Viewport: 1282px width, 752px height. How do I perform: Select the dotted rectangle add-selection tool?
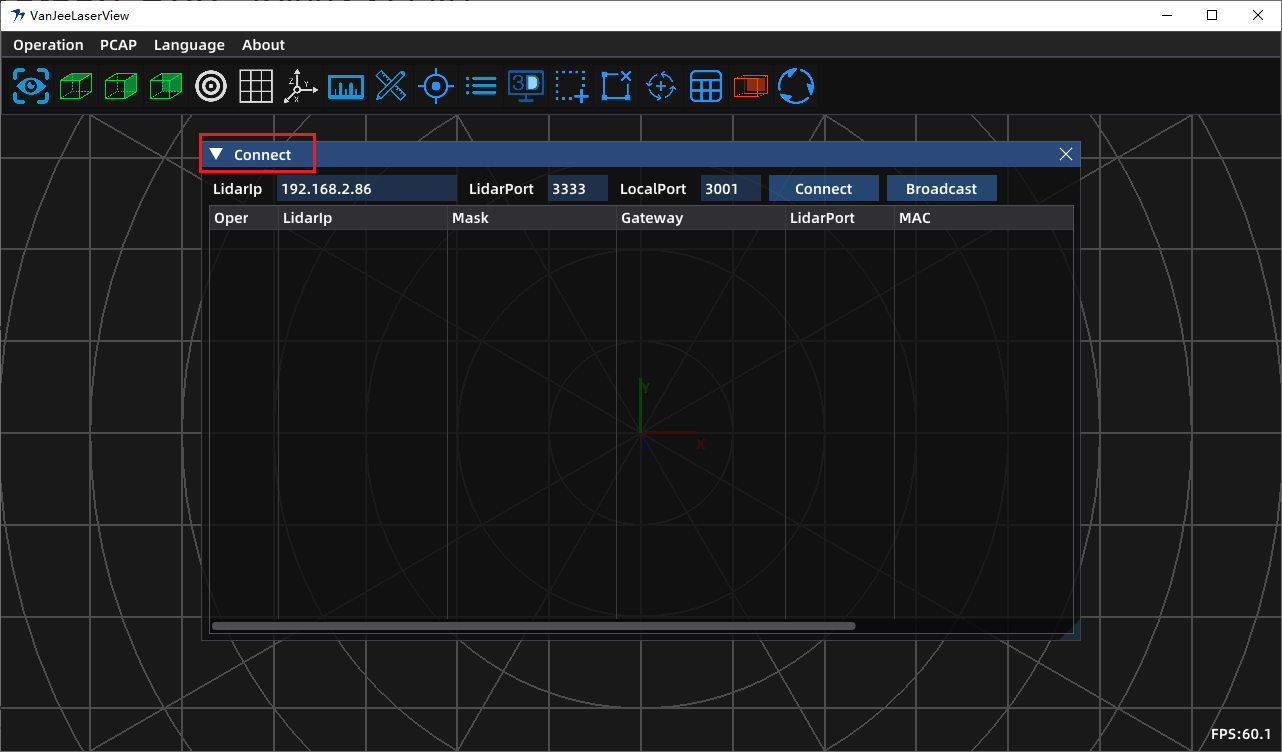[x=571, y=86]
